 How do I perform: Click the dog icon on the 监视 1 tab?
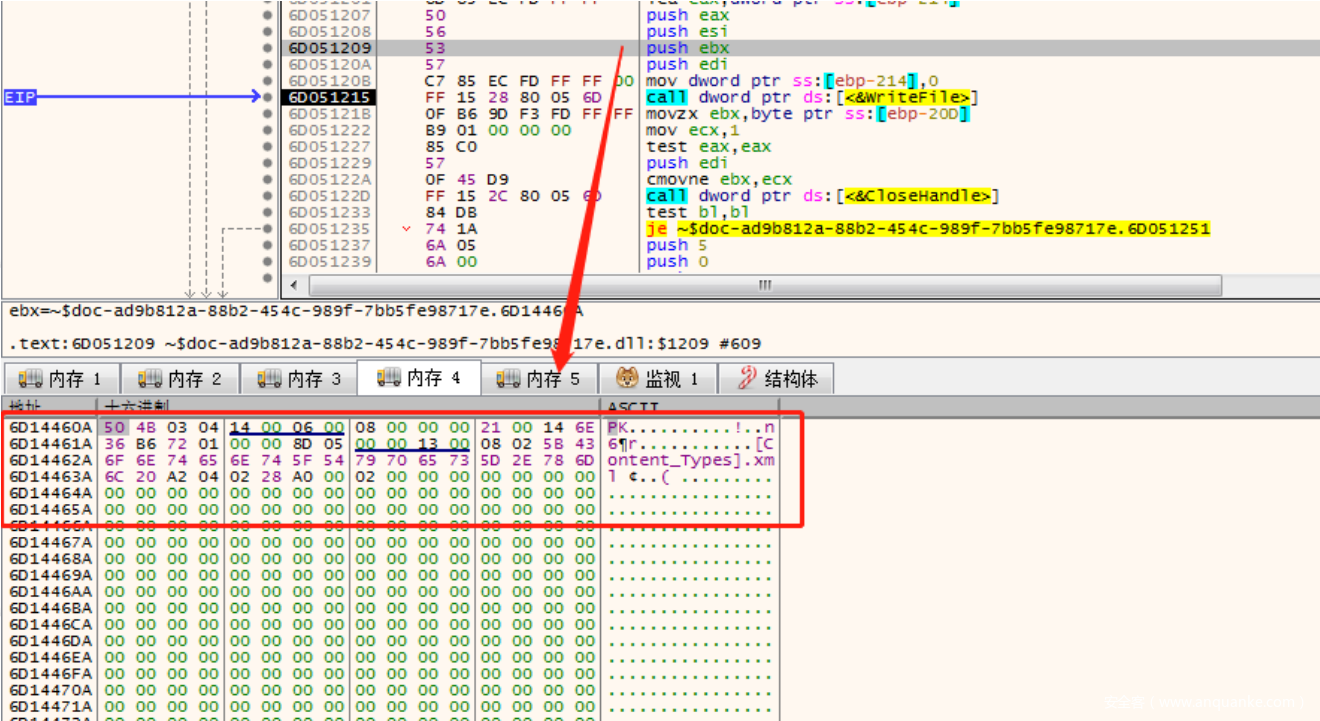click(x=627, y=379)
